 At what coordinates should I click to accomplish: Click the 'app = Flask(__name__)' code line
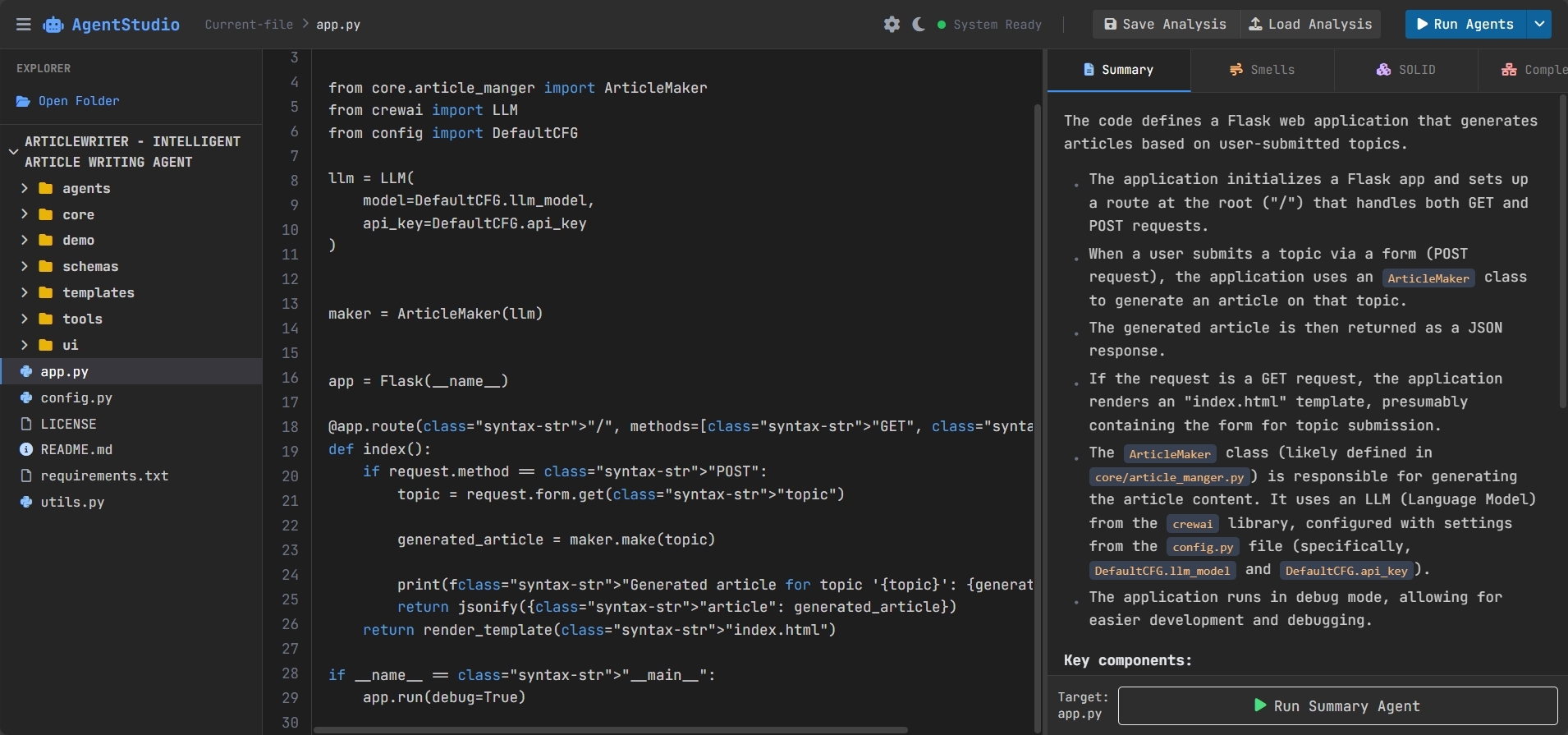point(418,381)
